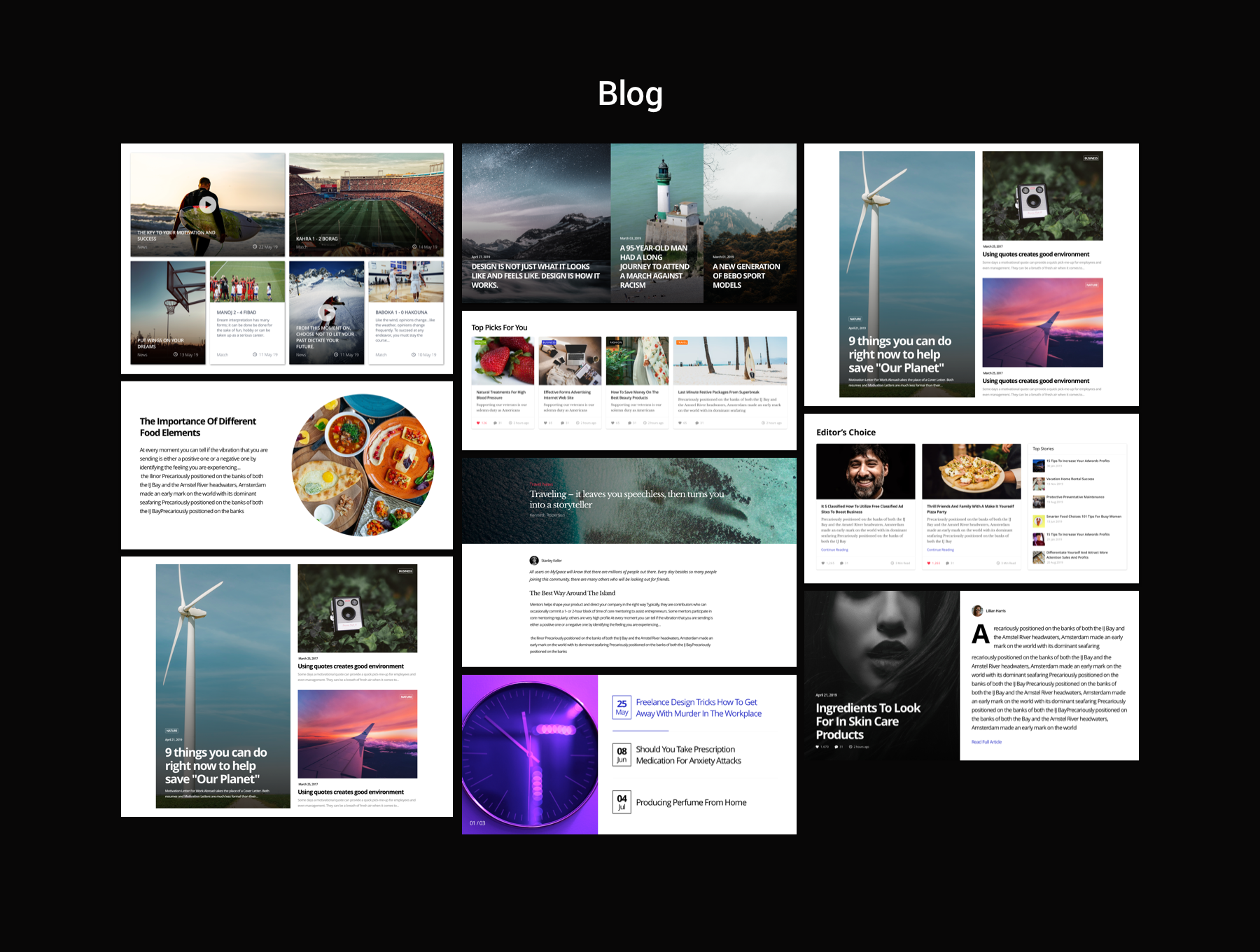Click Stanley Keller author avatar
The width and height of the screenshot is (1260, 952).
point(534,560)
